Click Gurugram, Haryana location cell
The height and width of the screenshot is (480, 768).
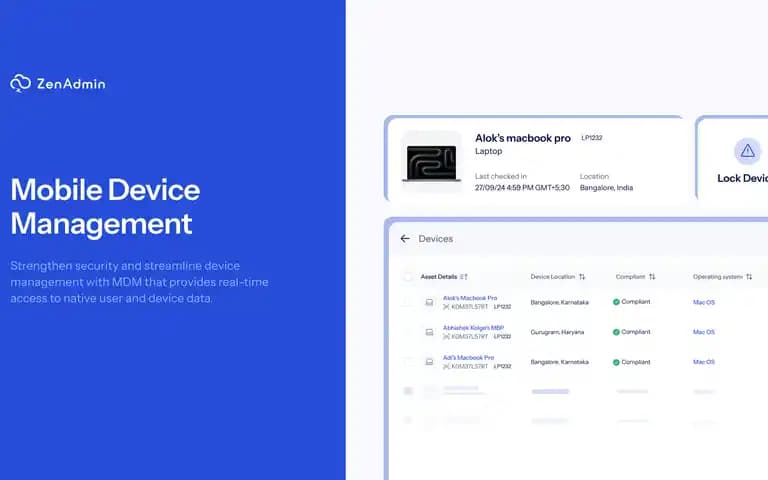coord(557,332)
